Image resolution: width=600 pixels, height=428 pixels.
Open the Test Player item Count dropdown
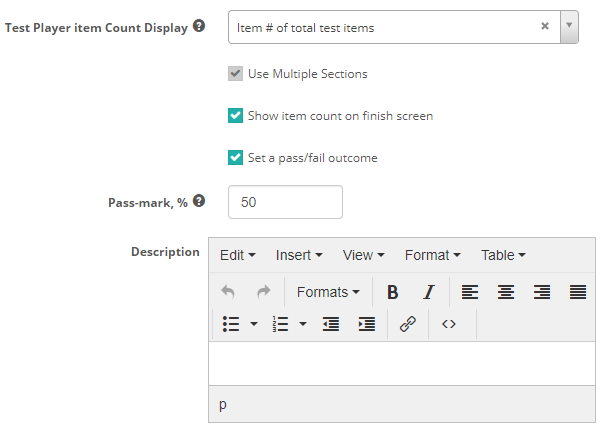(x=569, y=27)
